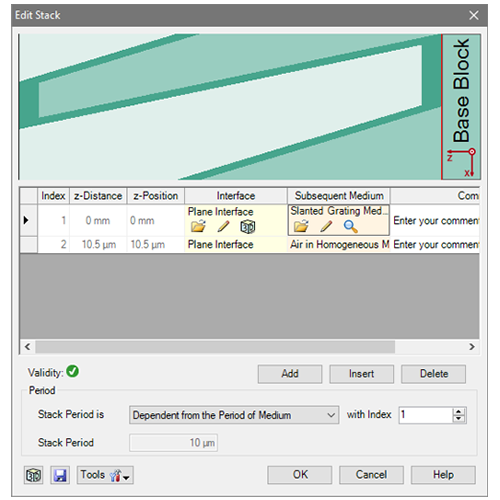Expand Stack Period is dropdown
Image resolution: width=500 pixels, height=500 pixels.
(234, 415)
